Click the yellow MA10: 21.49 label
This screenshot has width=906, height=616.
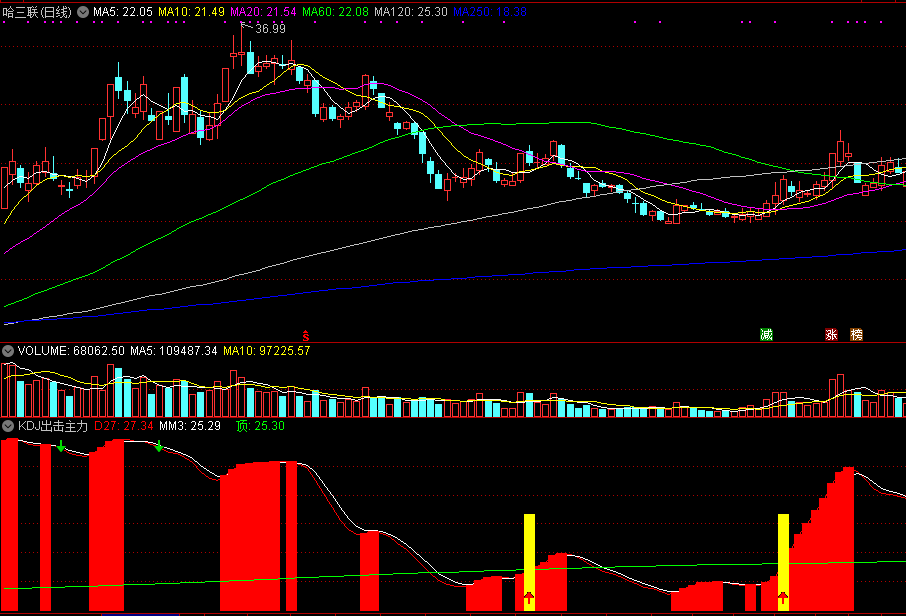(x=191, y=12)
